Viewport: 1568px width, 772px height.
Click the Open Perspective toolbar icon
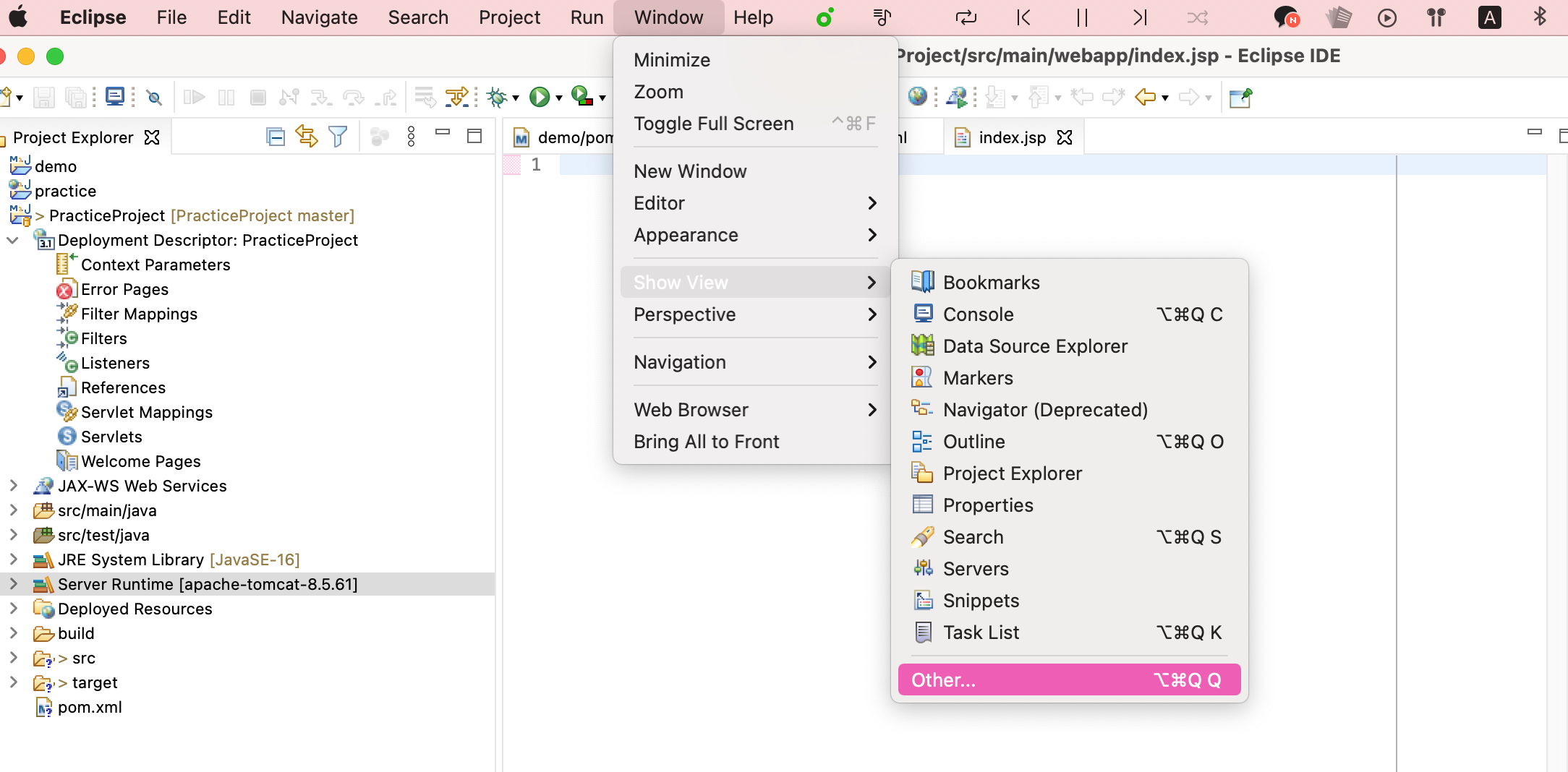pyautogui.click(x=1240, y=97)
